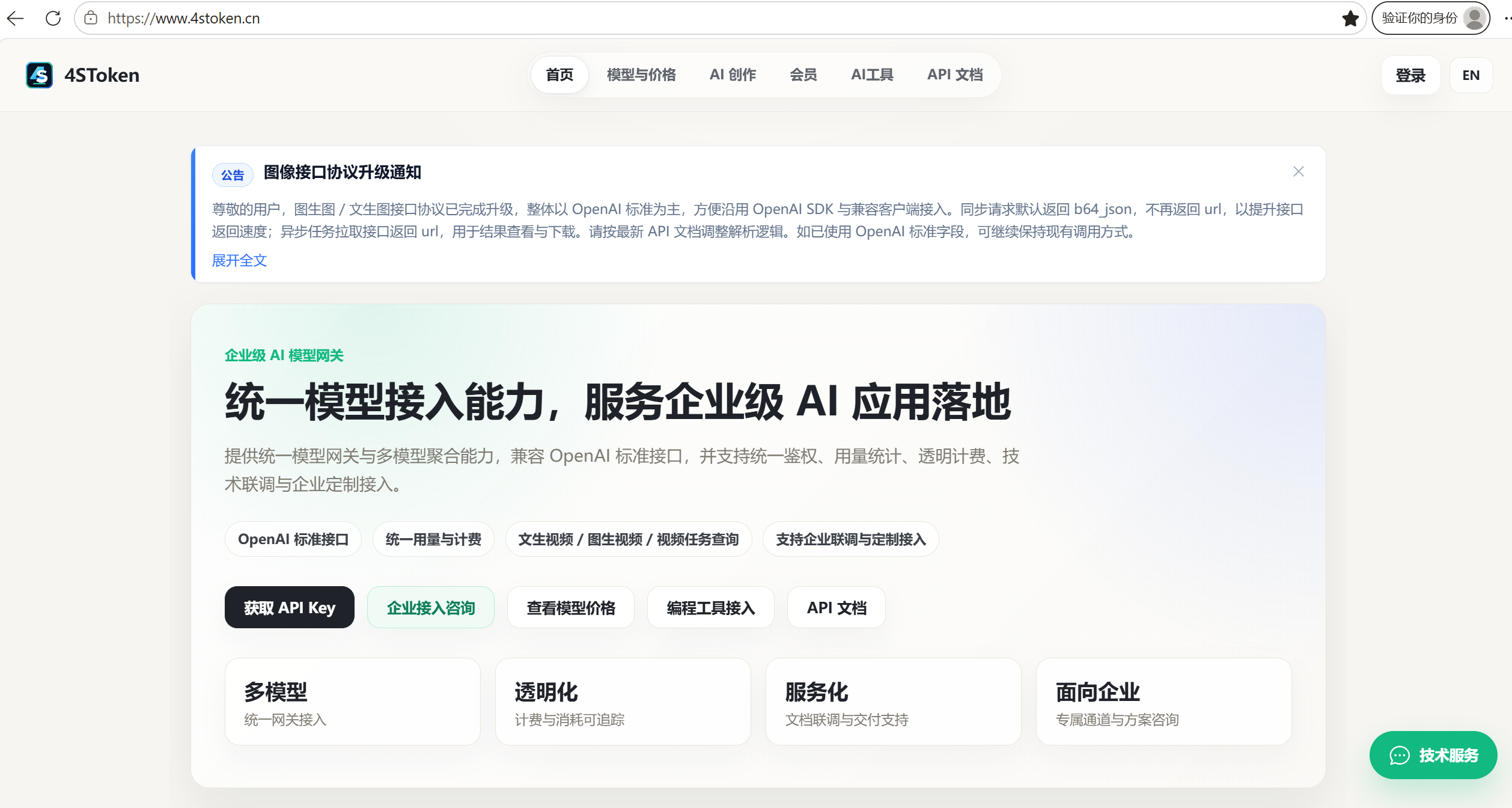The image size is (1512, 808).
Task: Click the 4SToken logo icon
Action: coord(39,75)
